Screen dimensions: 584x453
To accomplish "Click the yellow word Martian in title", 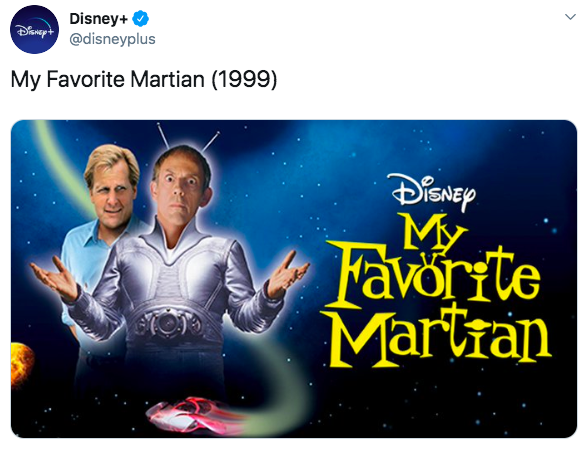I will click(x=438, y=335).
